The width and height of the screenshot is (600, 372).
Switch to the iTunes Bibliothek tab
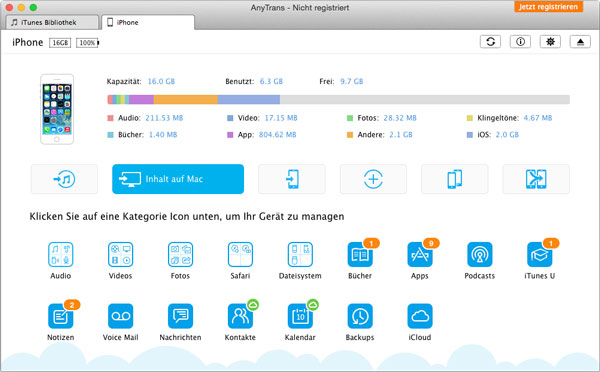pyautogui.click(x=52, y=23)
